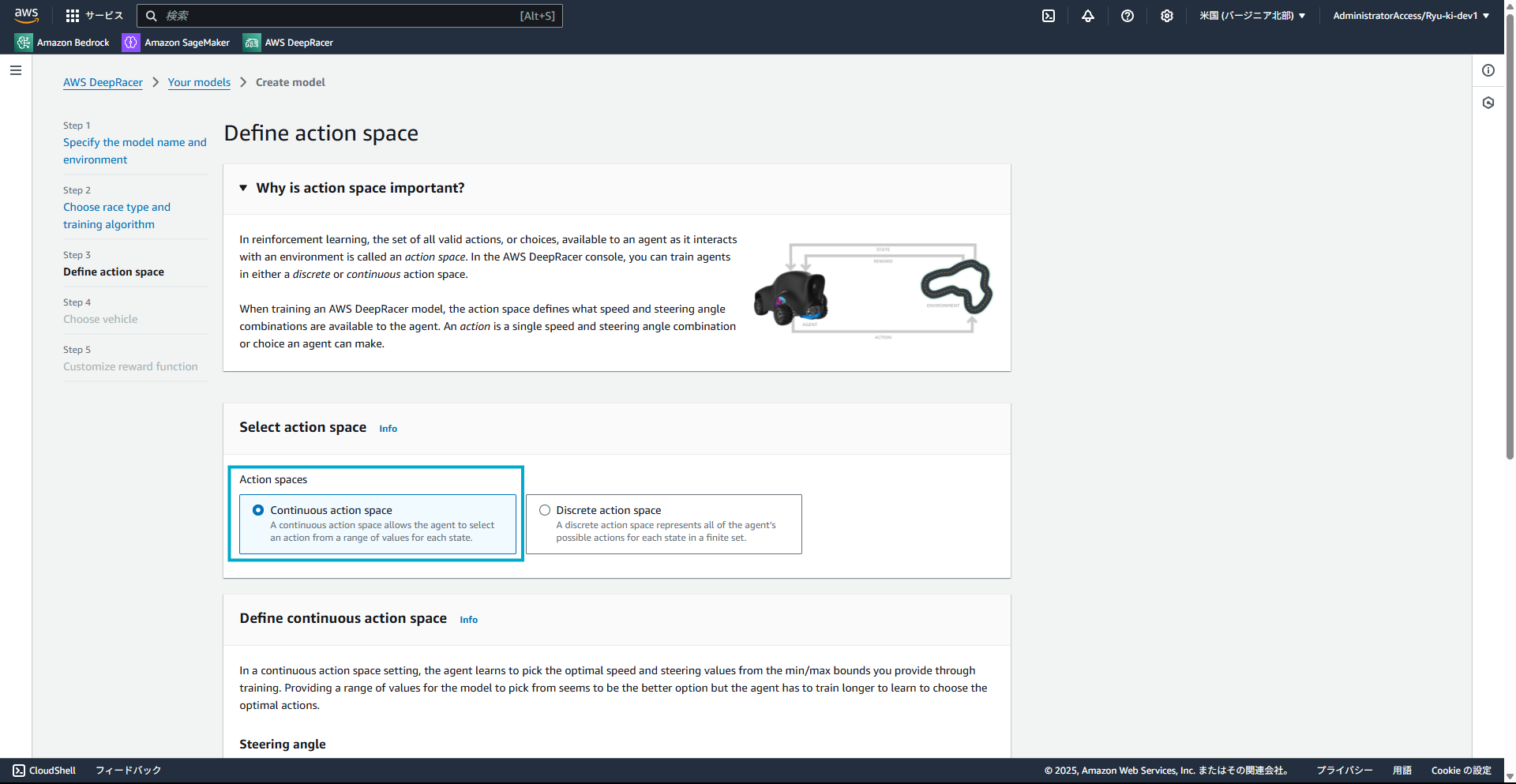This screenshot has width=1516, height=784.
Task: Click the CloudShell icon in footer
Action: (19, 771)
